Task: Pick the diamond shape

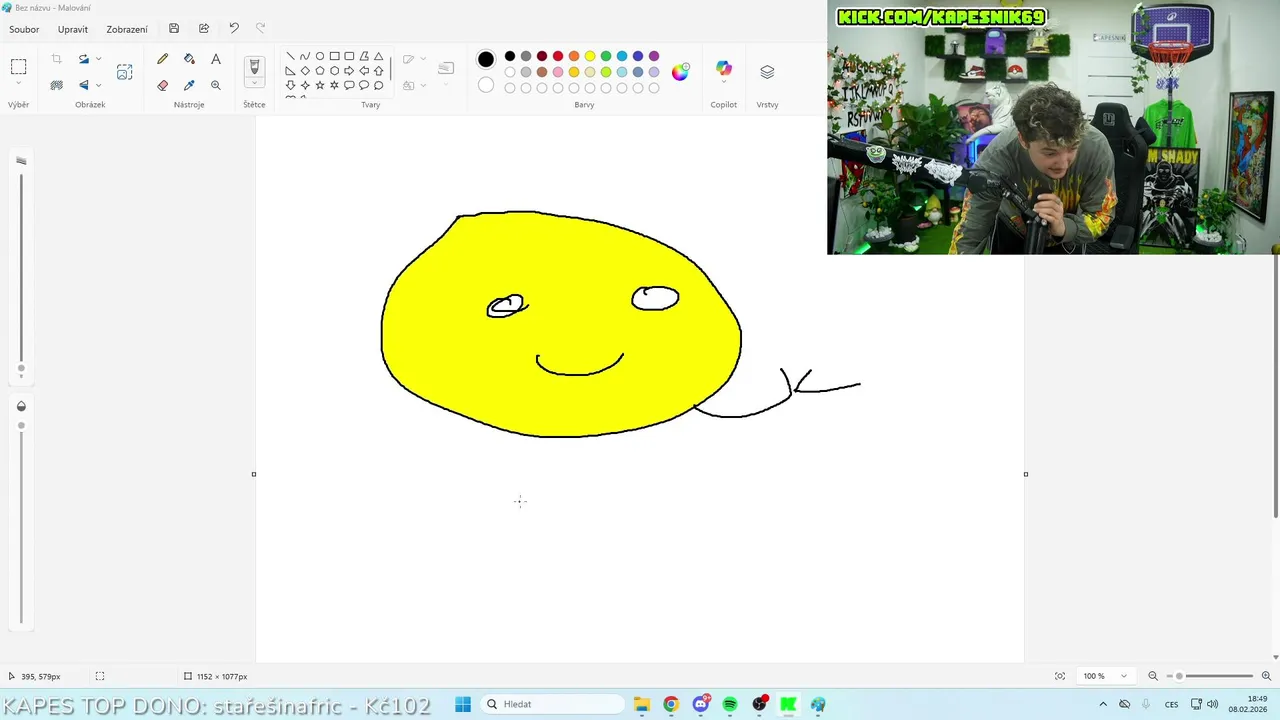Action: [x=305, y=71]
